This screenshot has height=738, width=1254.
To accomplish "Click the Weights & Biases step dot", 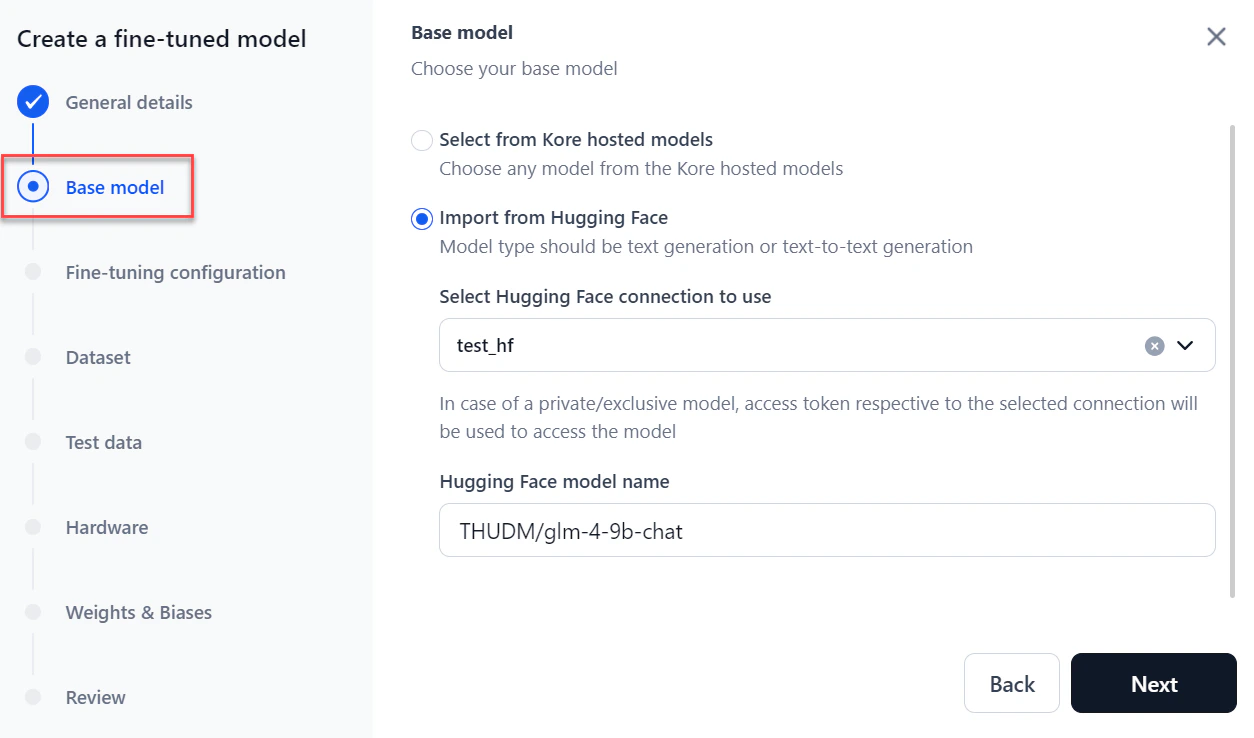I will click(33, 612).
